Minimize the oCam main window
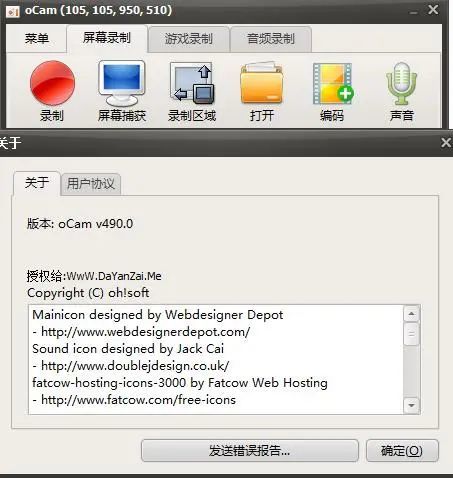Screen dimensions: 453x478 click(x=414, y=11)
